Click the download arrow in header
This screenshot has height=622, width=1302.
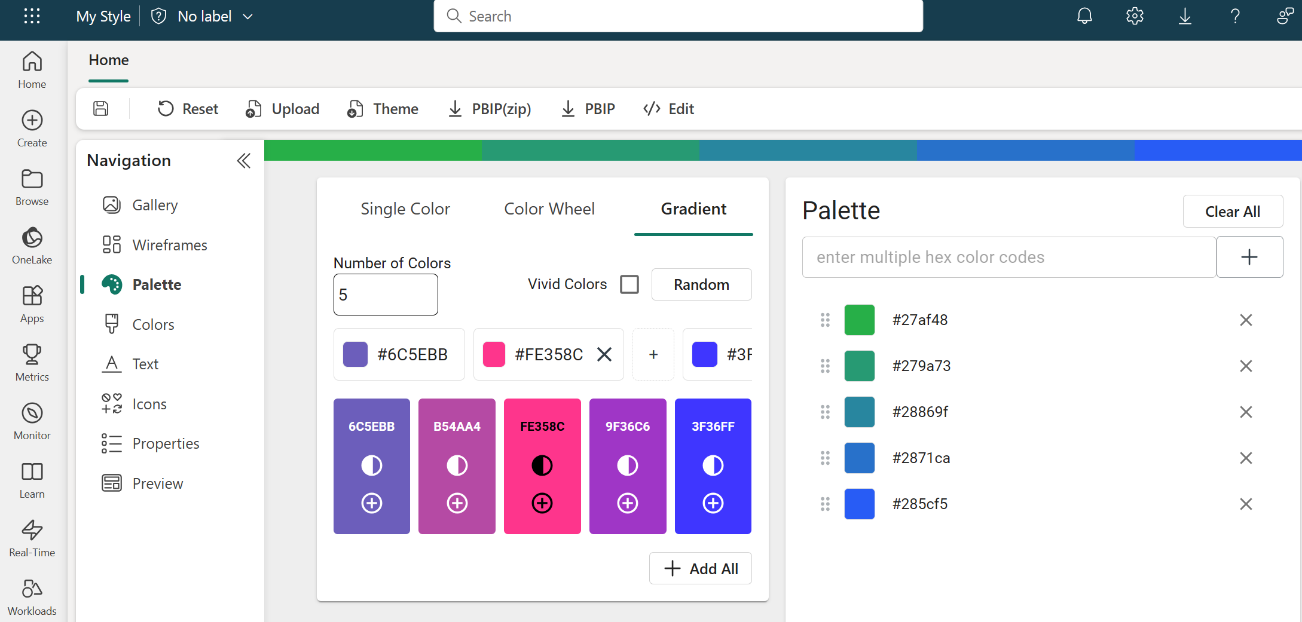(x=1185, y=16)
